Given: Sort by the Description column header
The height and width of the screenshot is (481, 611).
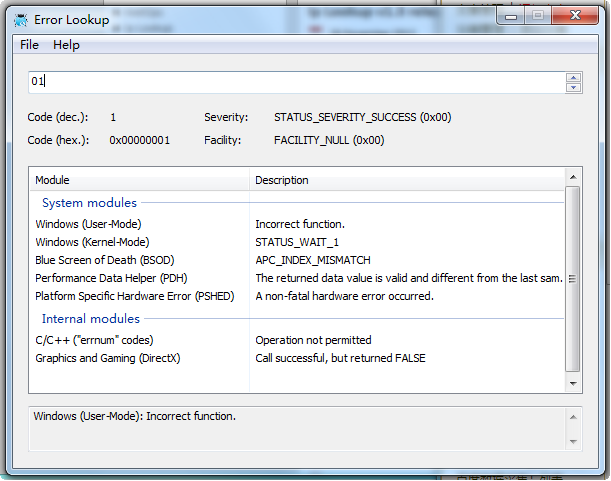Looking at the screenshot, I should (x=405, y=180).
